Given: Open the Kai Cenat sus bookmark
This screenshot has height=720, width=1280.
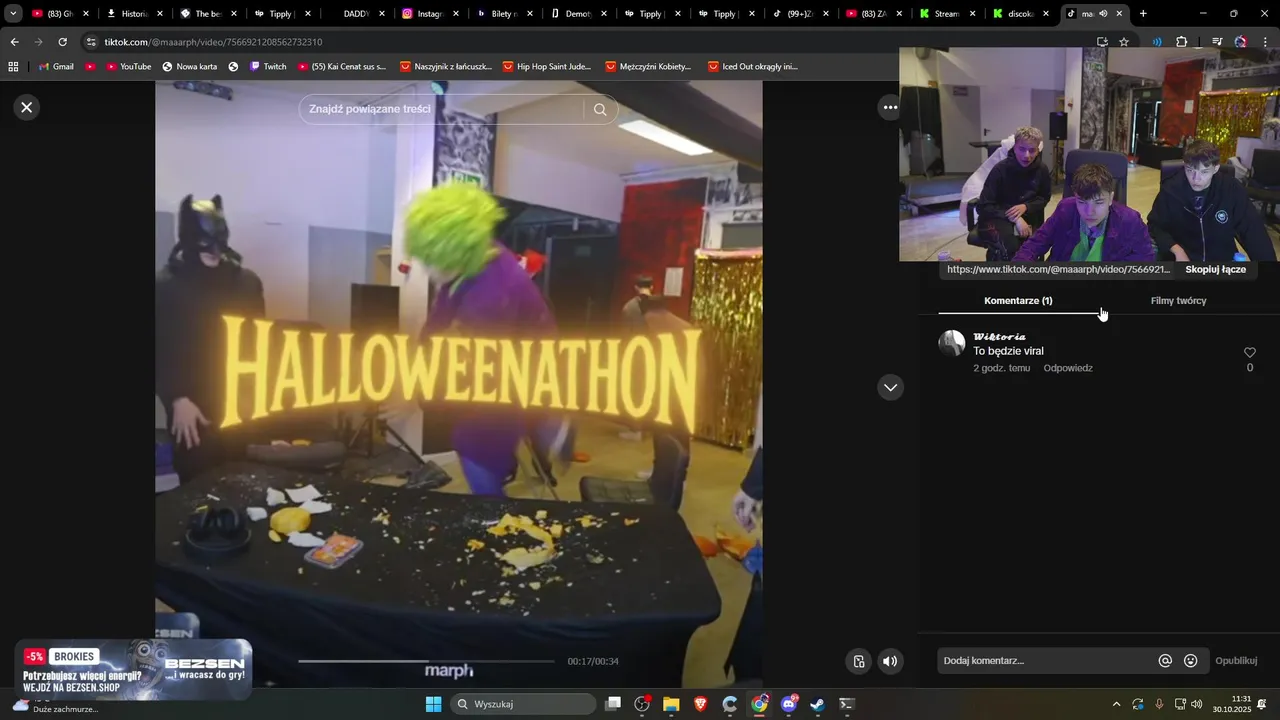Looking at the screenshot, I should 340,67.
